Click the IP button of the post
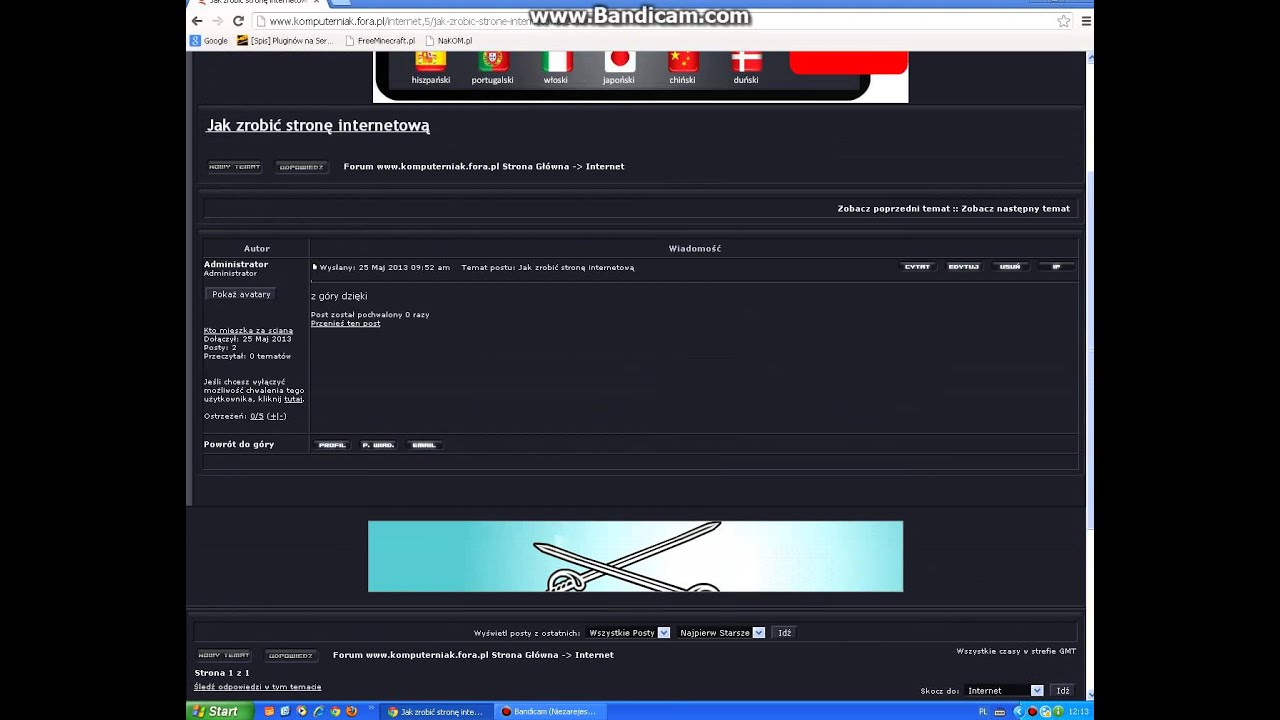The image size is (1280, 720). click(x=1056, y=267)
